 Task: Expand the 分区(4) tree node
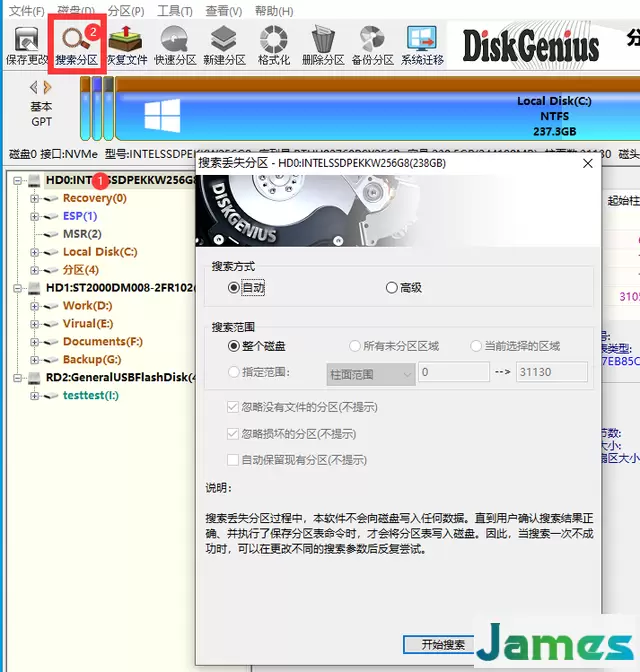34,270
